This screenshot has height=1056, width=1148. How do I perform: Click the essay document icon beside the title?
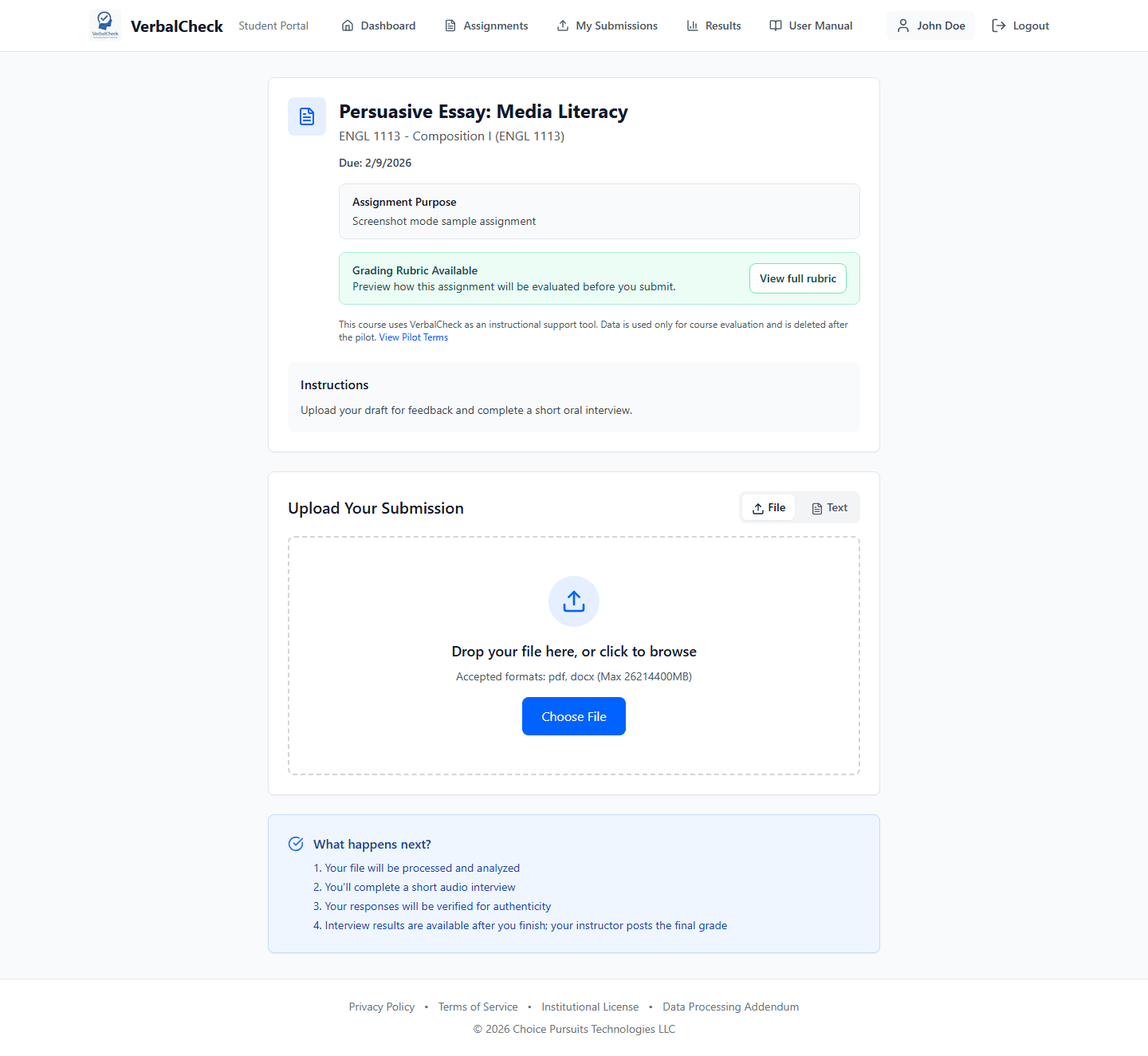tap(306, 116)
